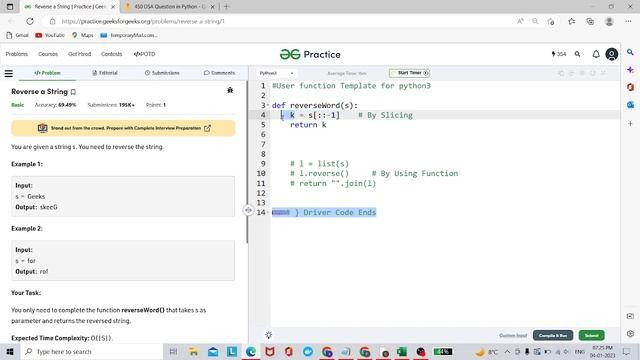Click line 5 return k in editor
Screen dimensions: 640x360
(308, 125)
